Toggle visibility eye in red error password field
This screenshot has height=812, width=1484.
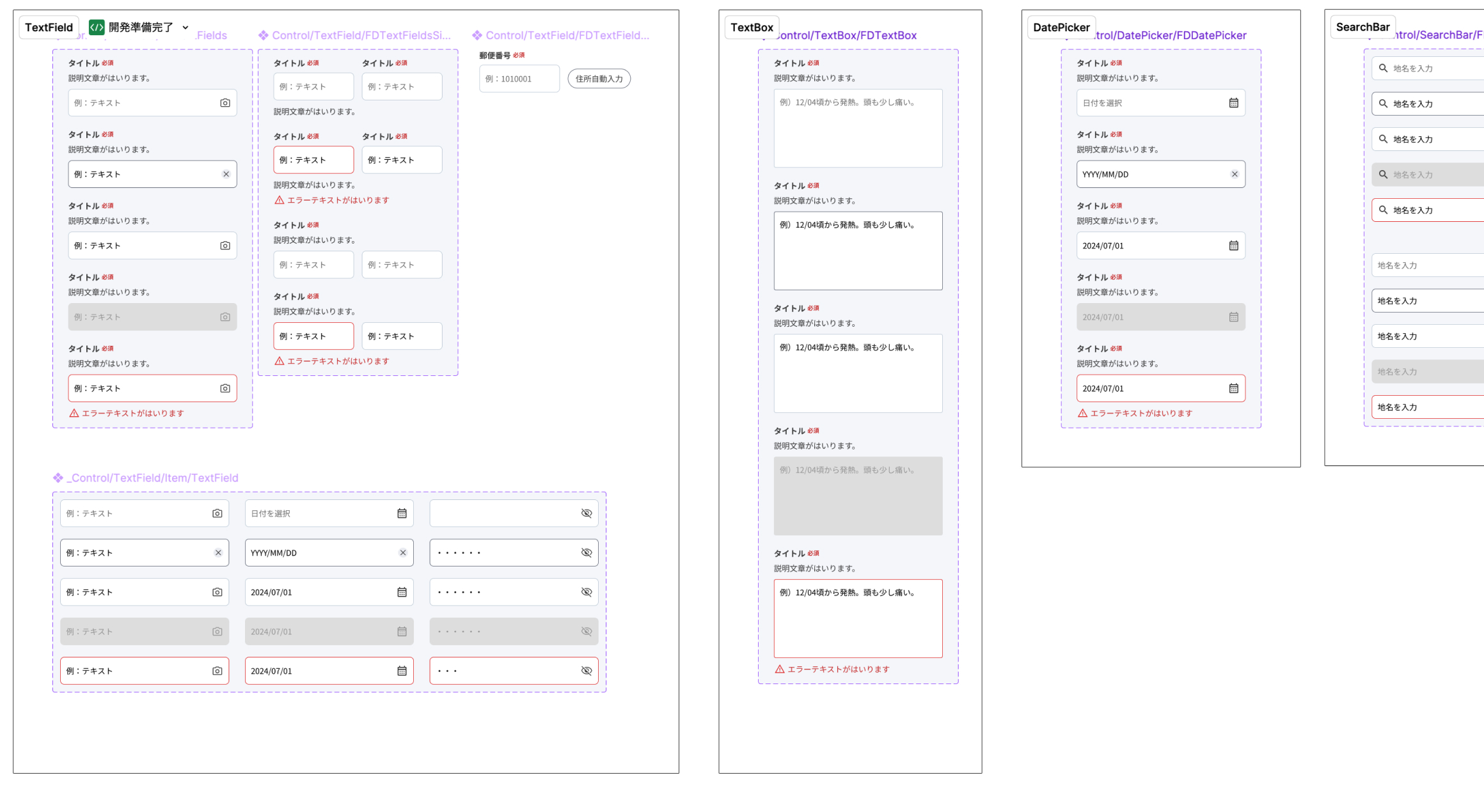point(586,671)
